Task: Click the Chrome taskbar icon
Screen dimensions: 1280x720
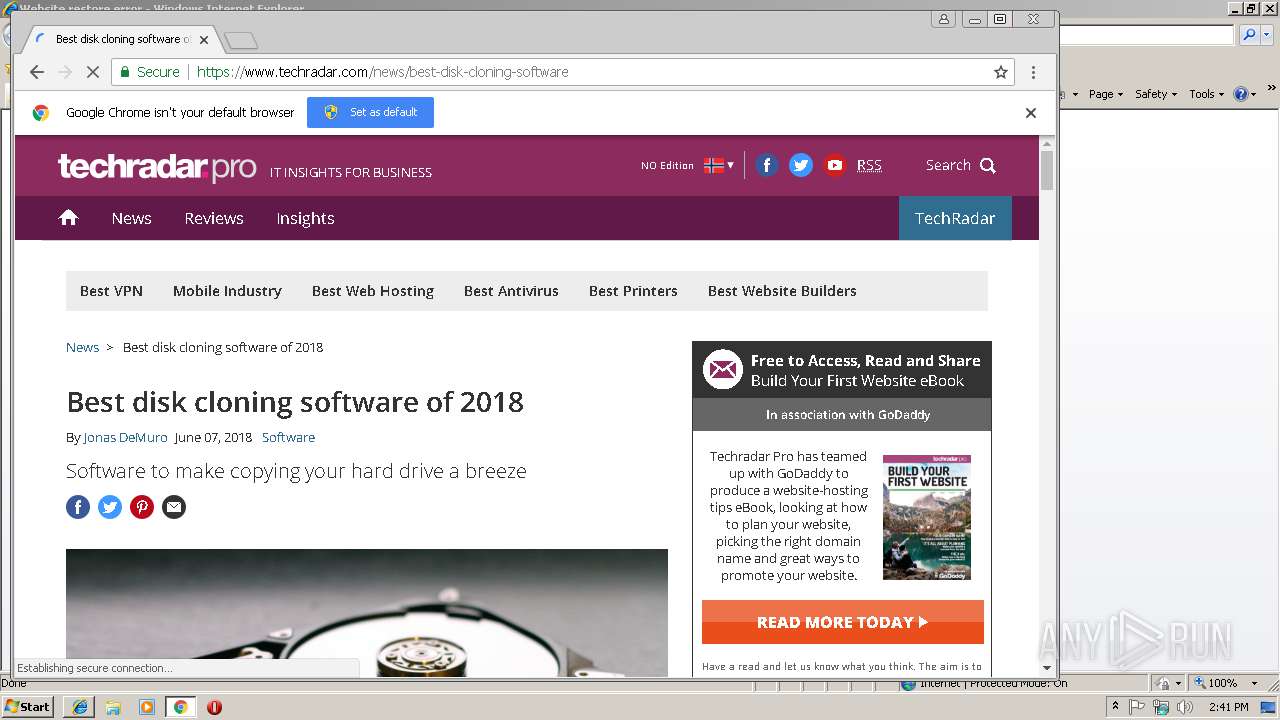Action: click(180, 707)
